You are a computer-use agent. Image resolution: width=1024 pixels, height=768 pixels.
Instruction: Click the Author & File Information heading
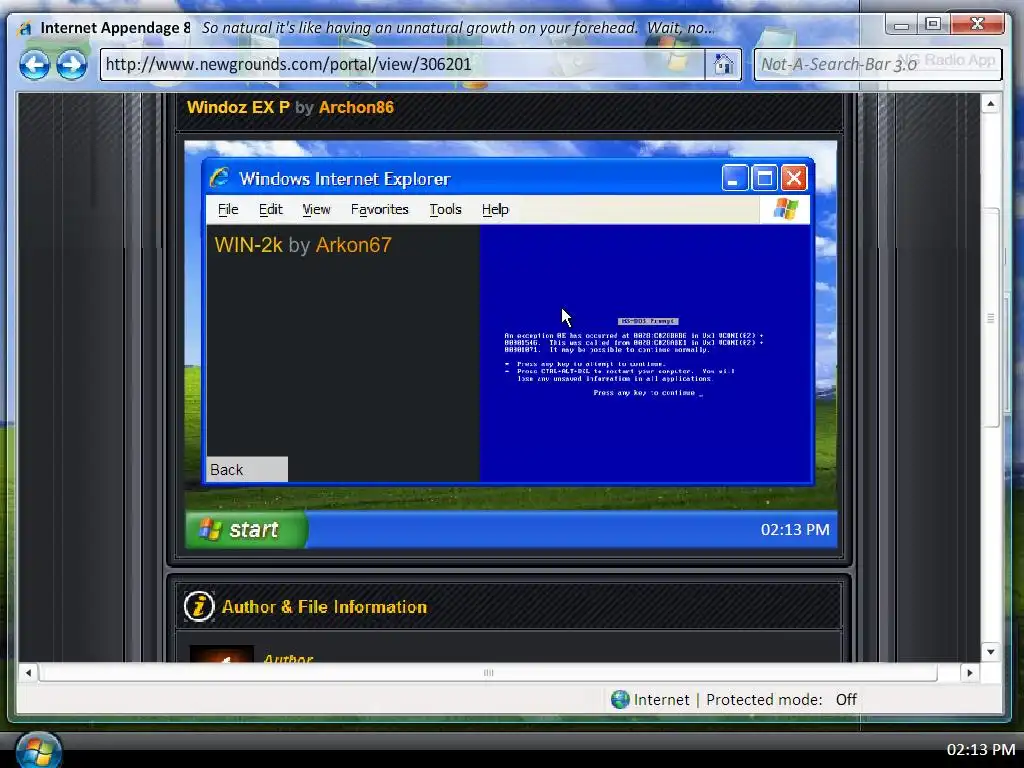tap(324, 607)
